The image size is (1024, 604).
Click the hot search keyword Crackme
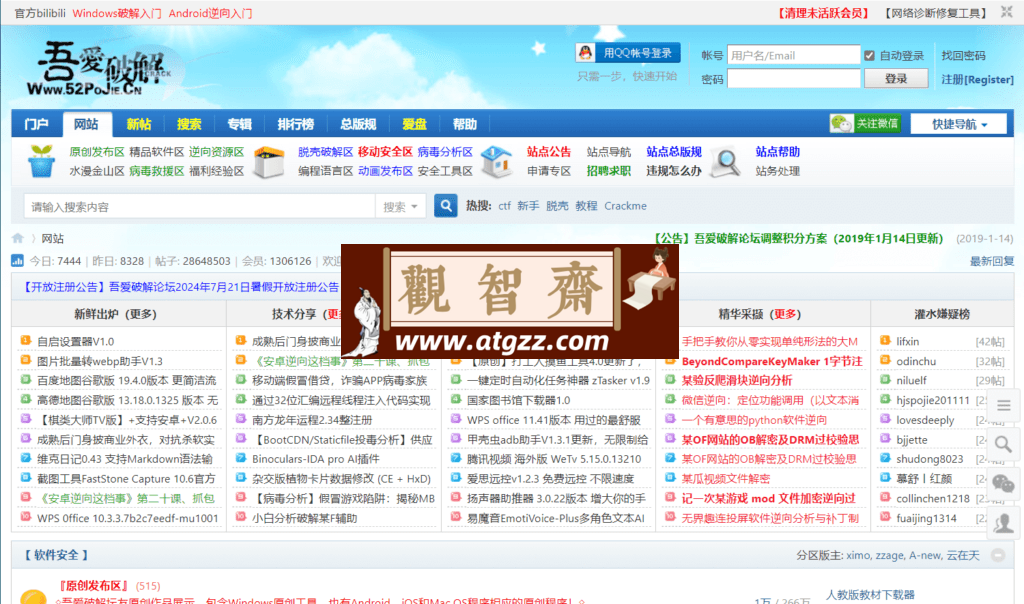[625, 206]
